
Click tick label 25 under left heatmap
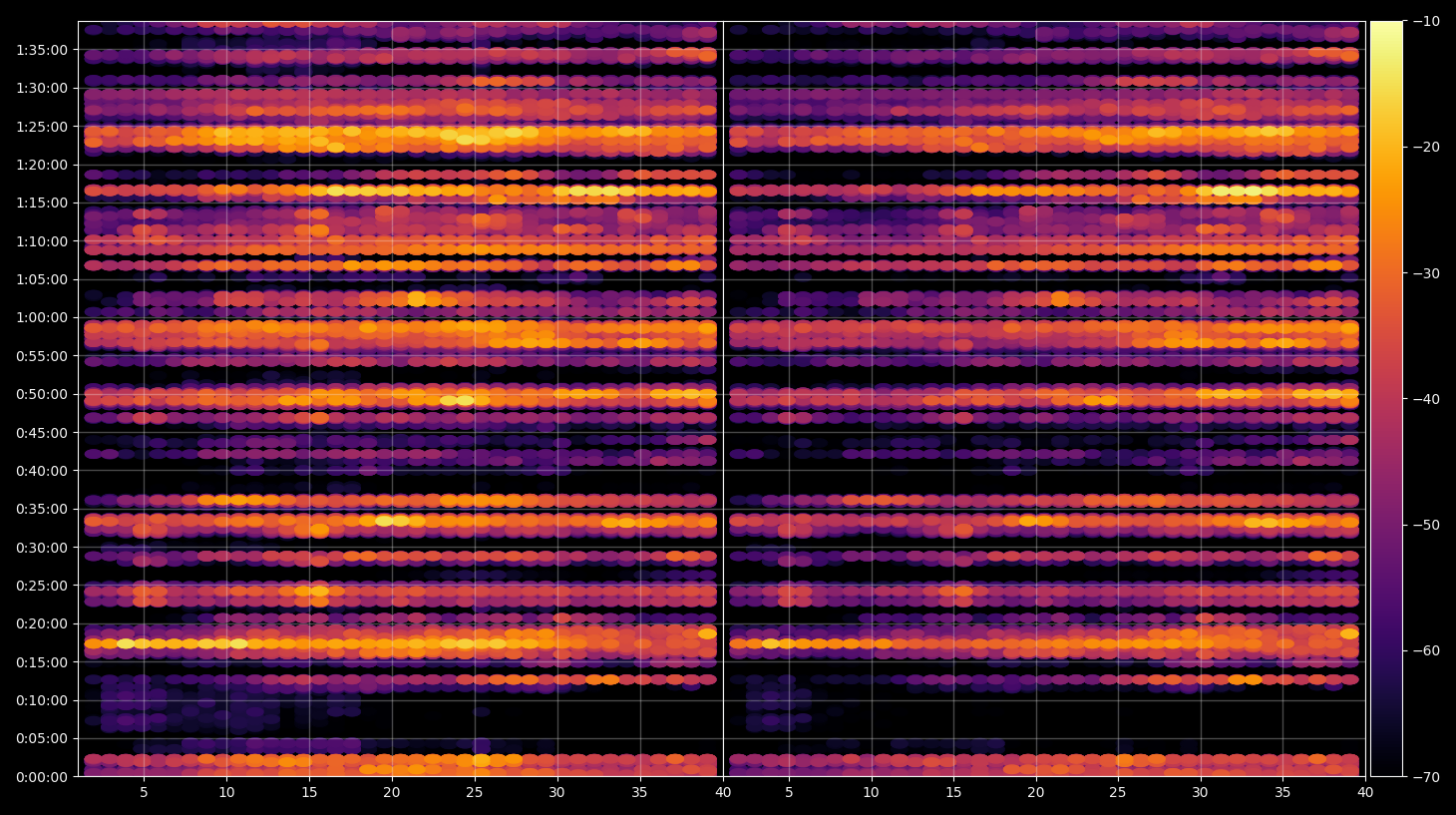coord(475,793)
